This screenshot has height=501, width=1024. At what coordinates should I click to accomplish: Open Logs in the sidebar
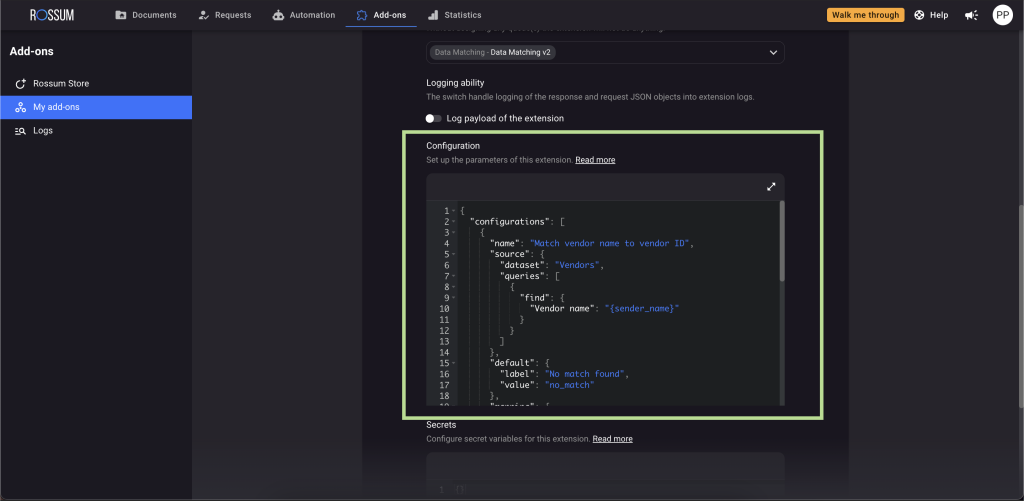coord(96,131)
